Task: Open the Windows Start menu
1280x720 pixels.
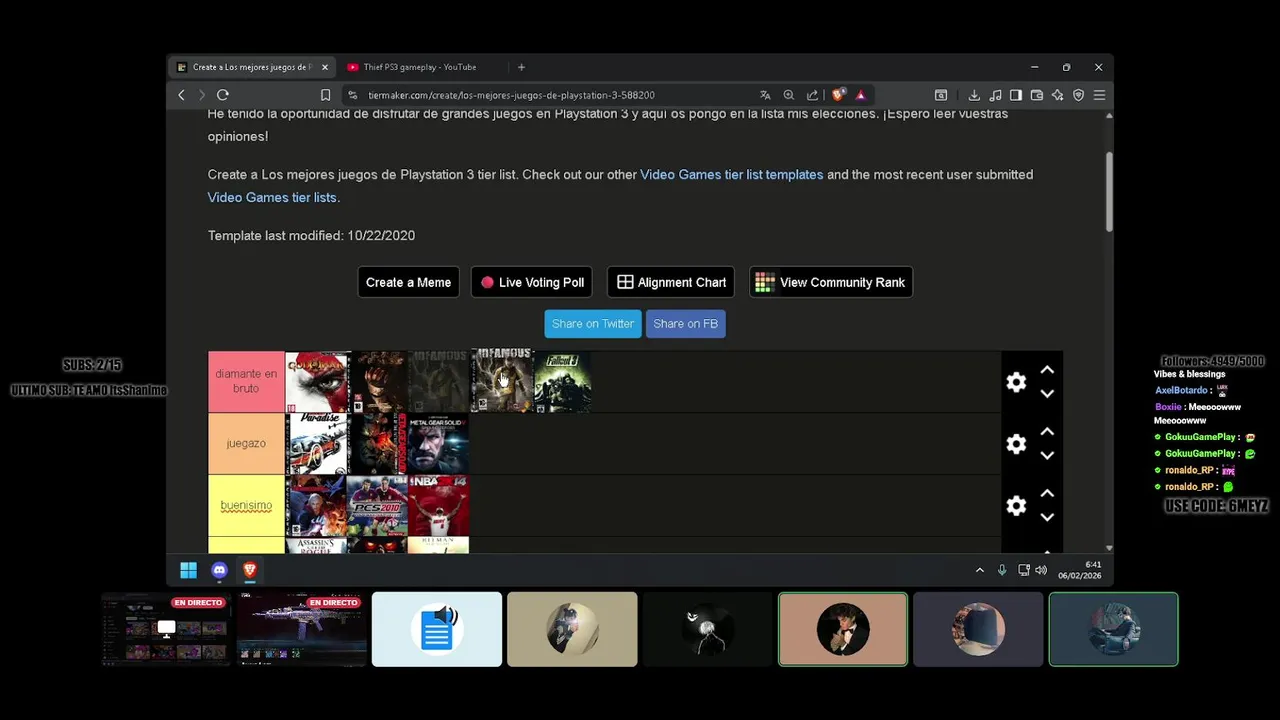Action: 188,570
